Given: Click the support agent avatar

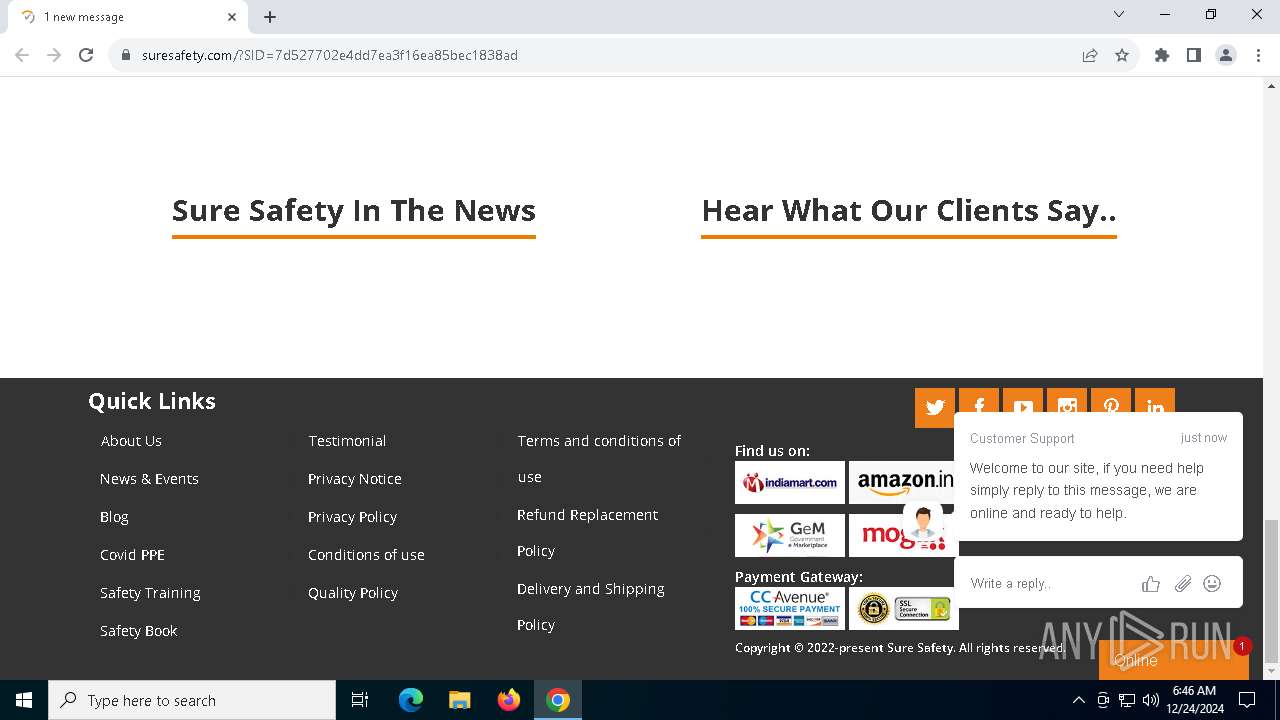Looking at the screenshot, I should pyautogui.click(x=922, y=521).
